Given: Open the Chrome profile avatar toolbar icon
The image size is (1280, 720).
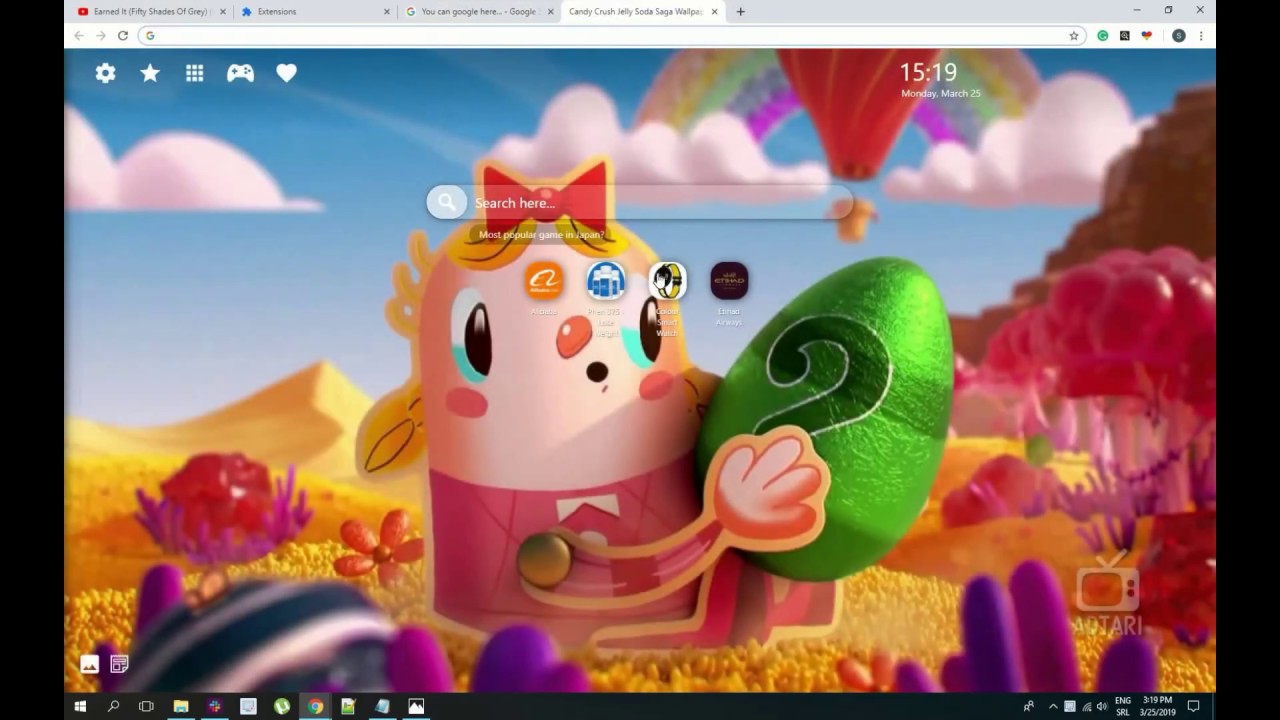Looking at the screenshot, I should pos(1177,34).
